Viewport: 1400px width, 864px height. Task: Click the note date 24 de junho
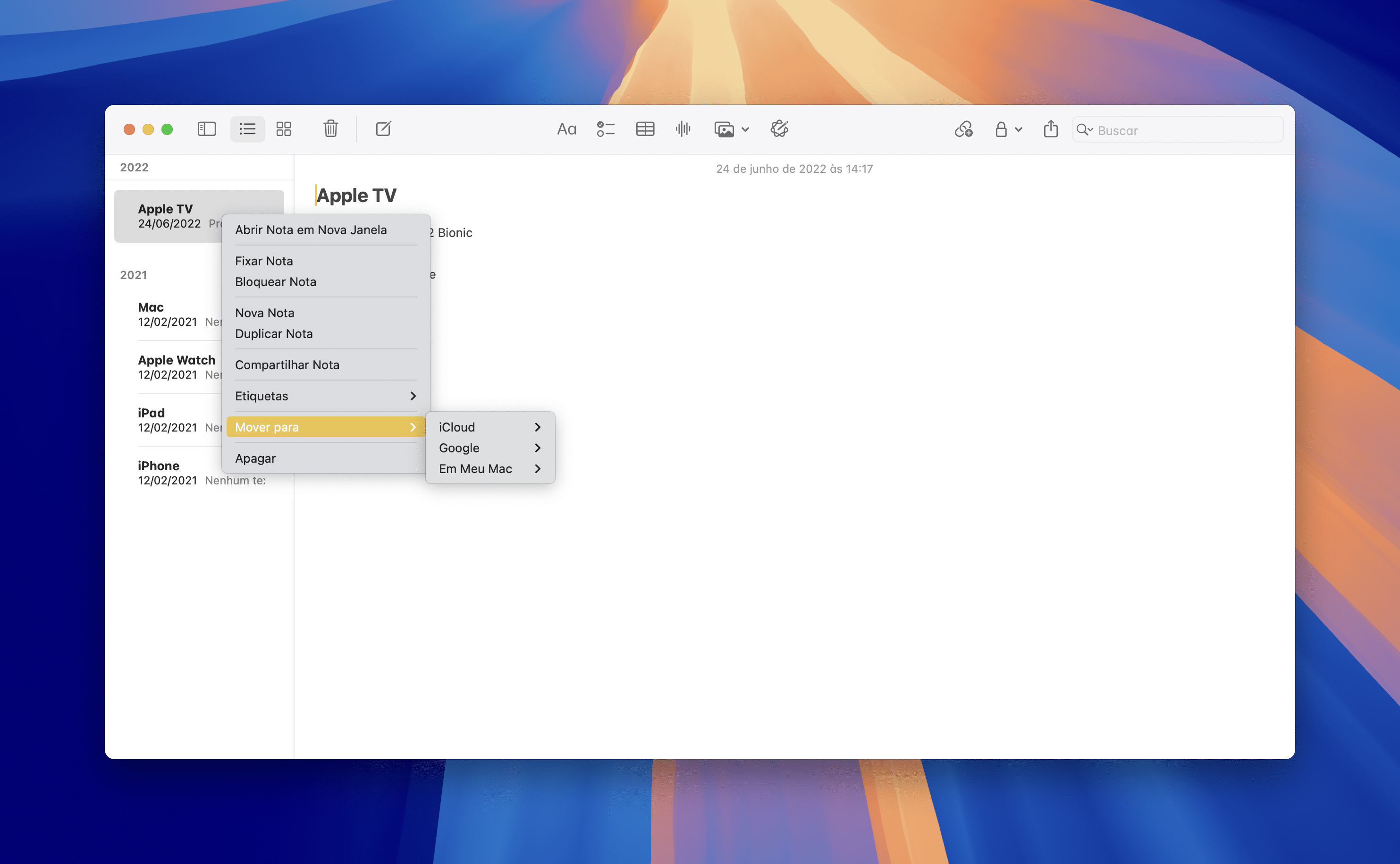pos(794,169)
